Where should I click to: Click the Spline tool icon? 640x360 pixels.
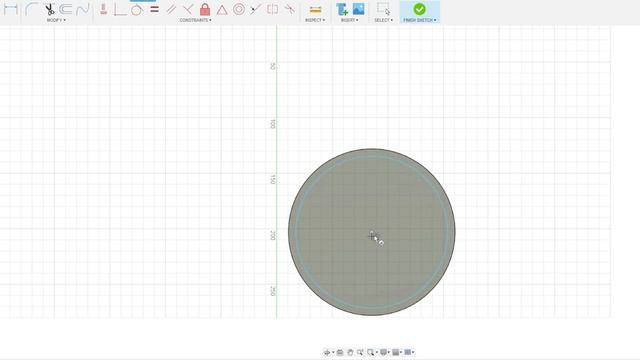(x=83, y=9)
